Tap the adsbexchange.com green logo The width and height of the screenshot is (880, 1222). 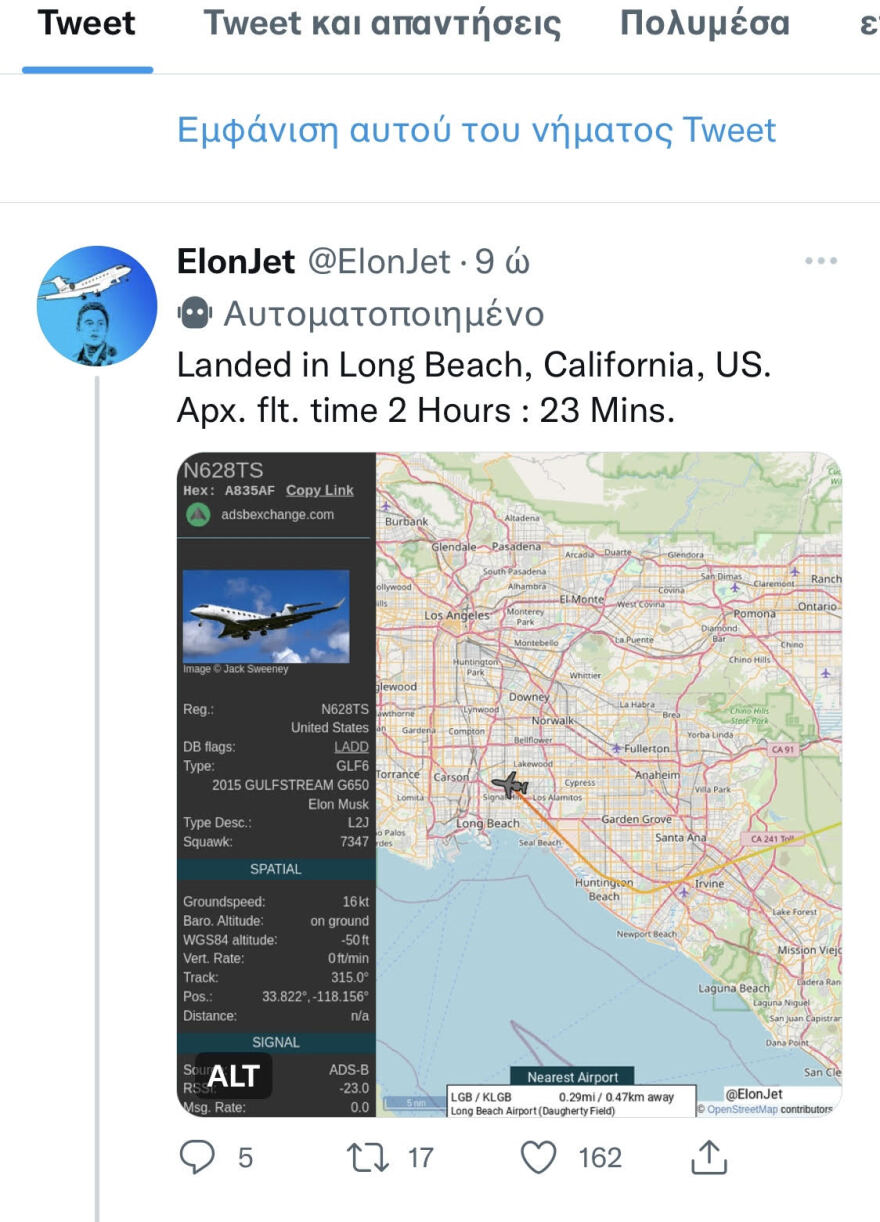coord(199,514)
